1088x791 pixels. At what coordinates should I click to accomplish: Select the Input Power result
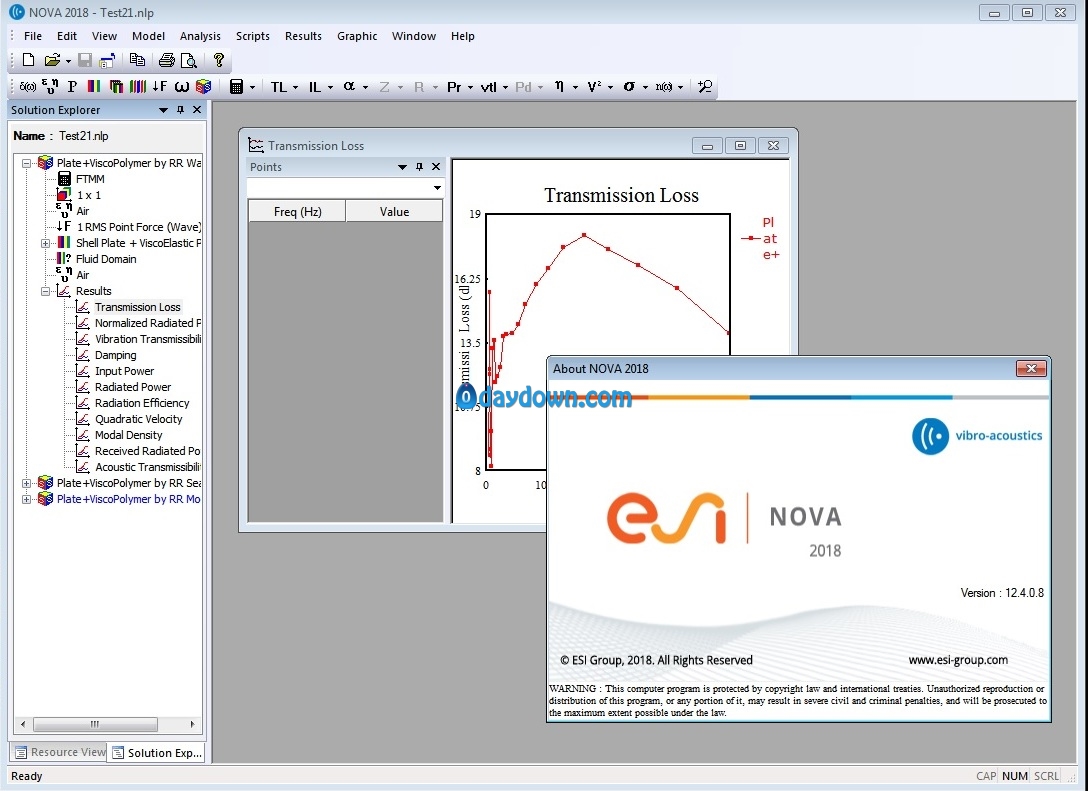(124, 371)
